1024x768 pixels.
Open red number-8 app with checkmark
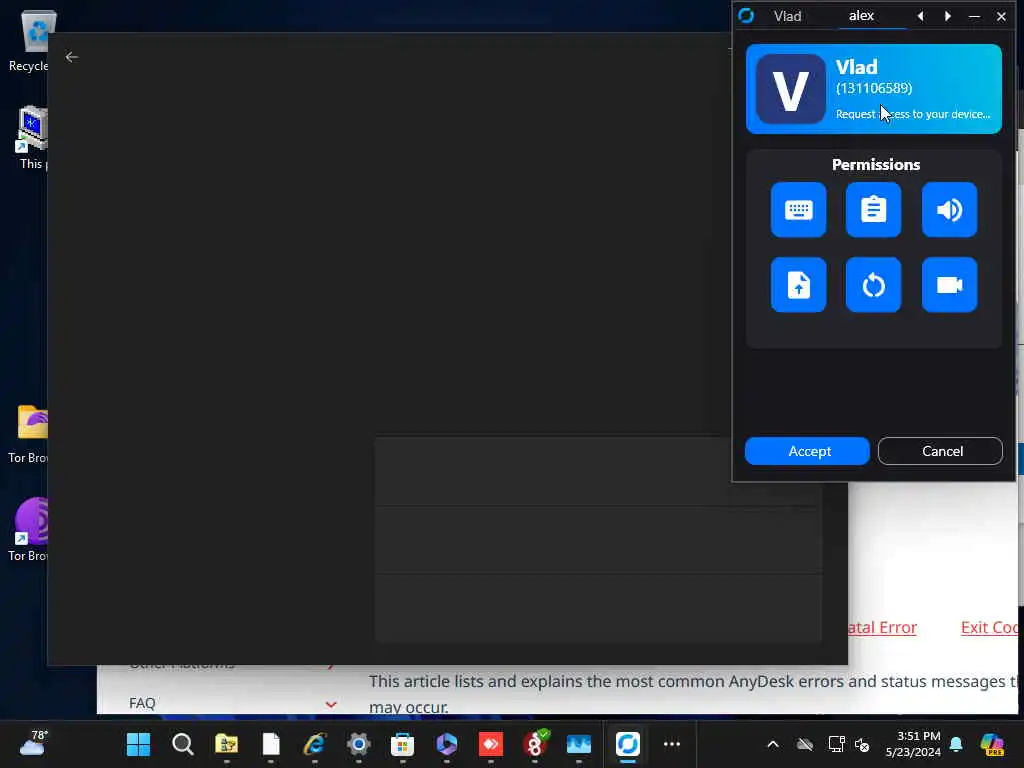[535, 744]
